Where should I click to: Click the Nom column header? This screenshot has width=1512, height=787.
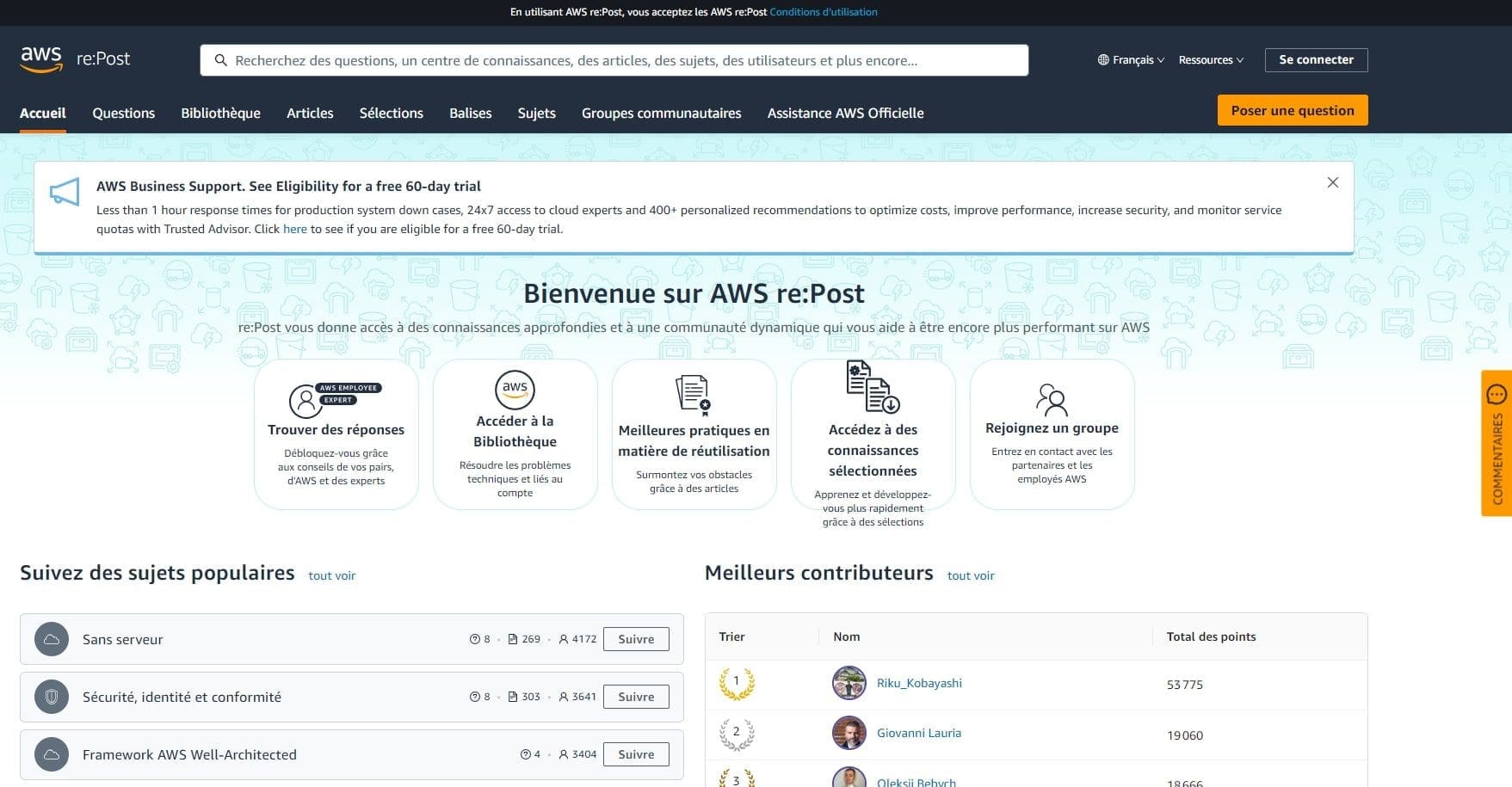click(x=847, y=636)
